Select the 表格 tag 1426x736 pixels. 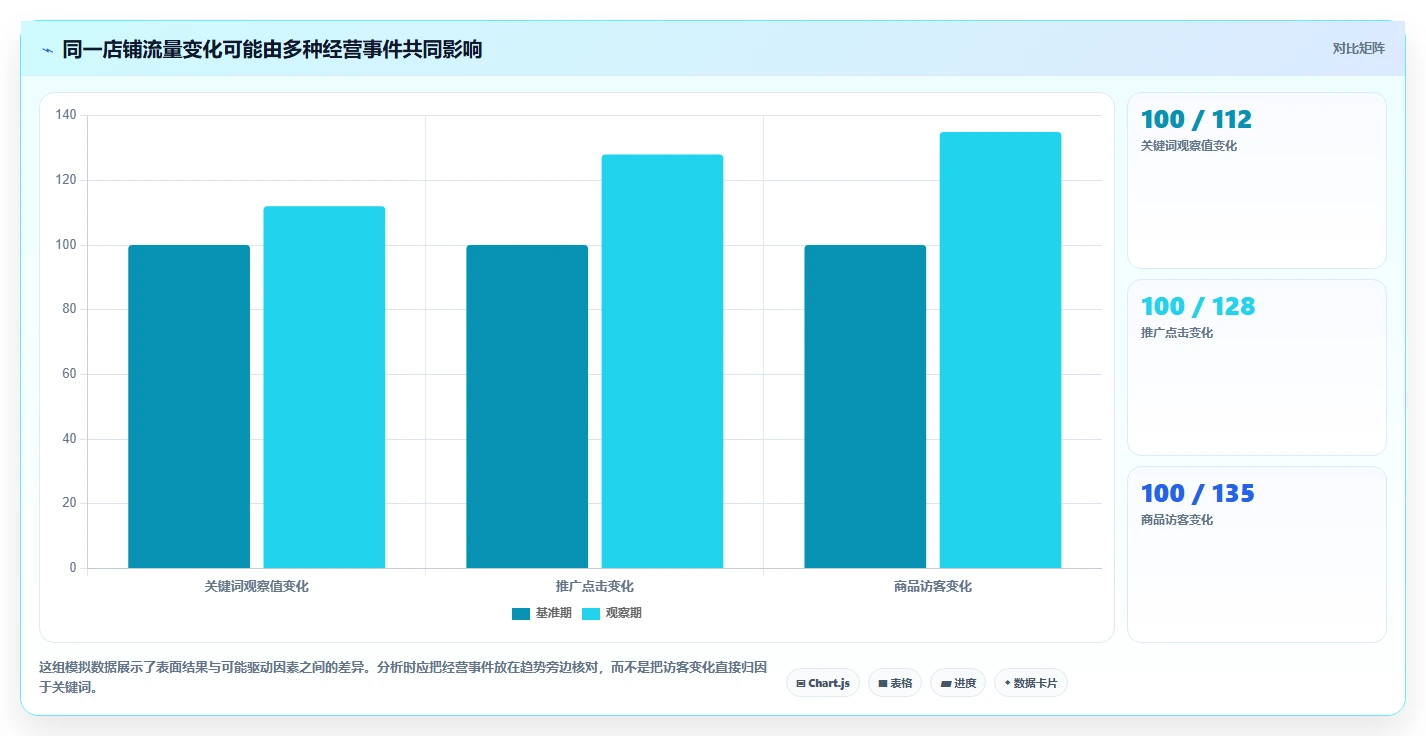click(x=895, y=683)
